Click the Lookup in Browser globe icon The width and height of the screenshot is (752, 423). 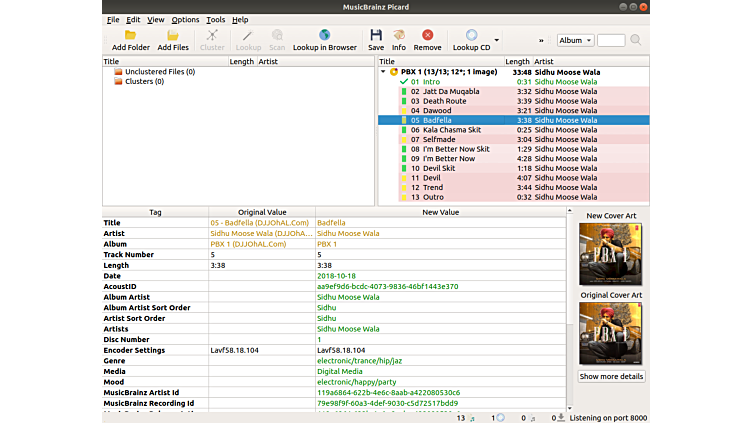[324, 36]
